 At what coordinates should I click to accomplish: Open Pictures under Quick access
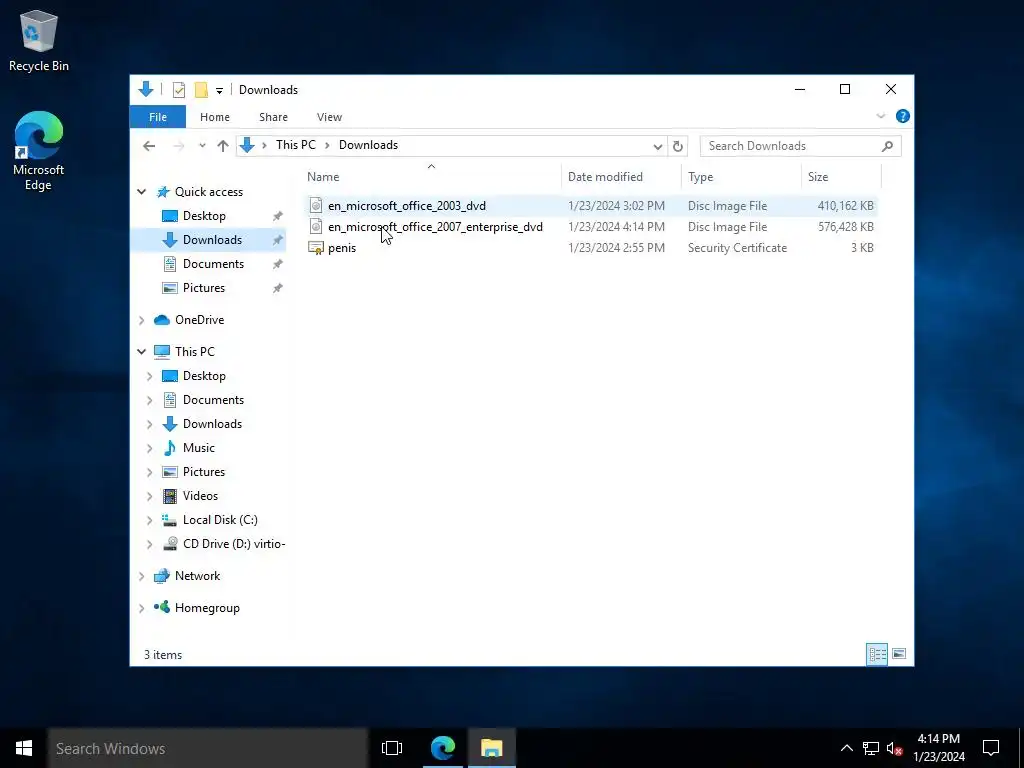pyautogui.click(x=204, y=288)
